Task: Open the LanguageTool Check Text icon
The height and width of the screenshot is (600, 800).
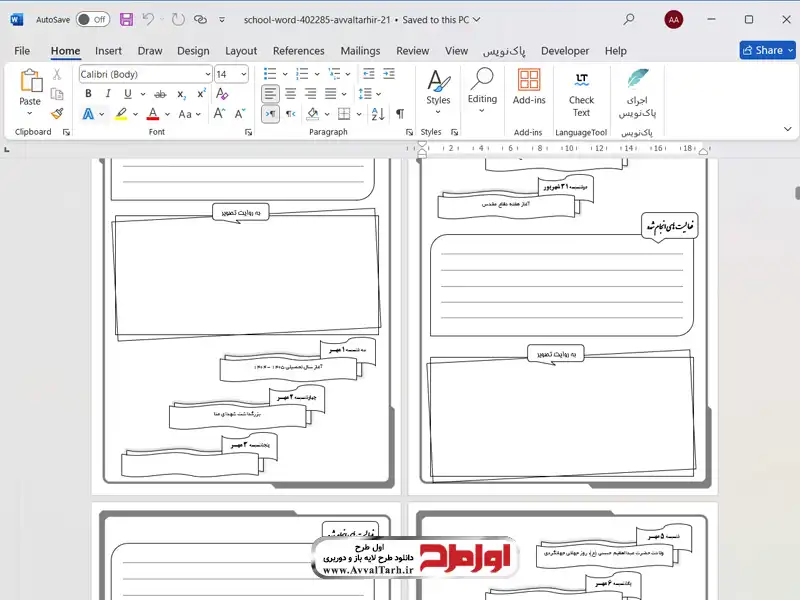Action: tap(581, 92)
